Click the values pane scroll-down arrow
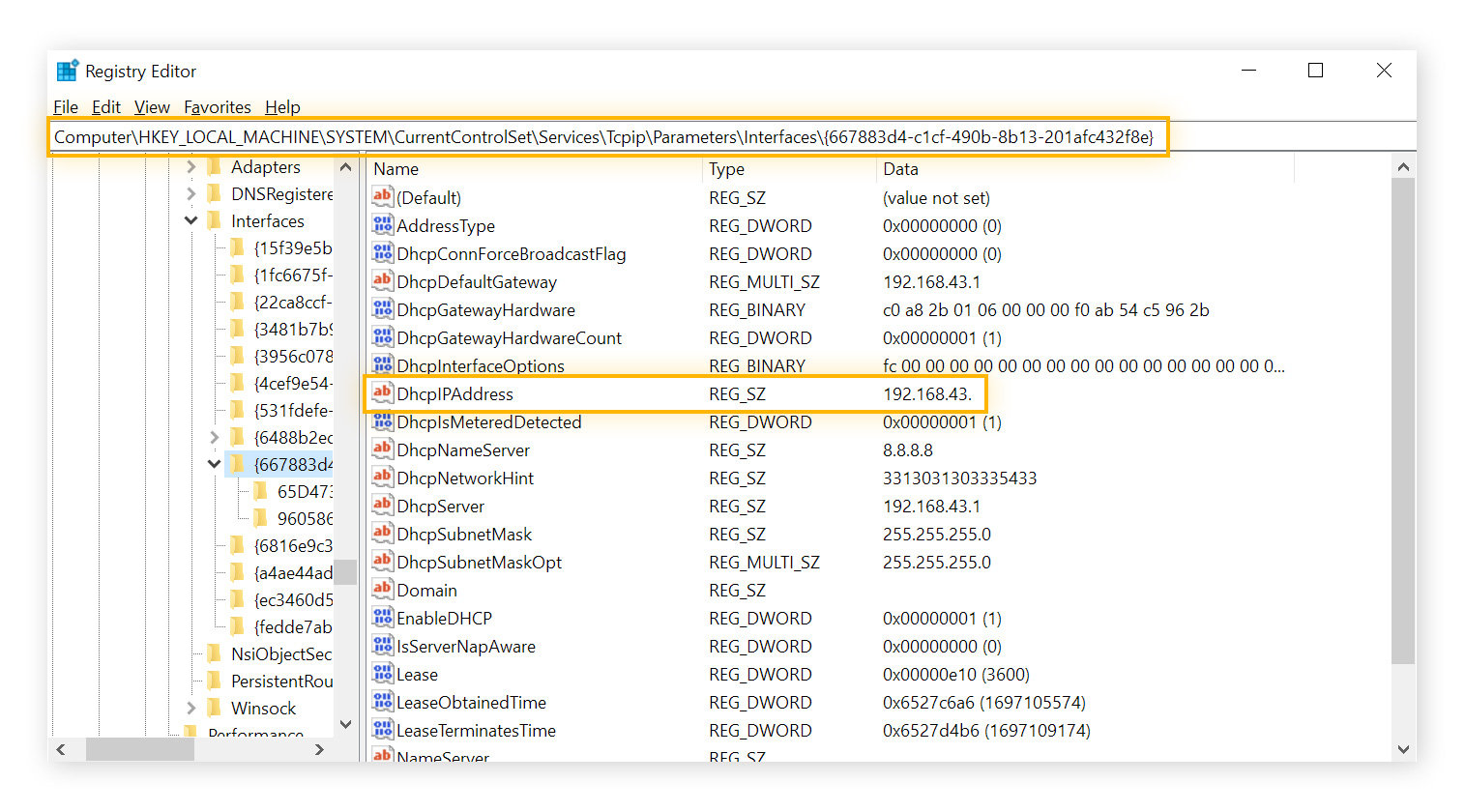The height and width of the screenshot is (812, 1465). pos(1403,749)
